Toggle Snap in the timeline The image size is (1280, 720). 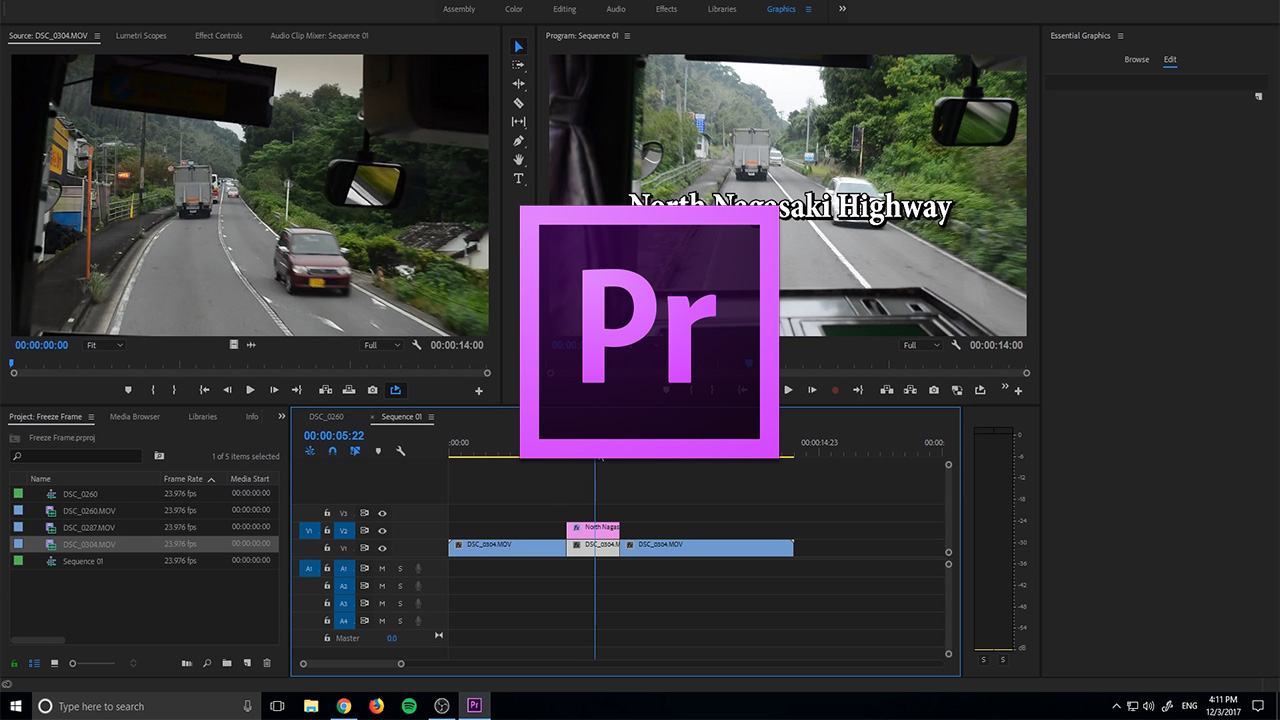(332, 451)
